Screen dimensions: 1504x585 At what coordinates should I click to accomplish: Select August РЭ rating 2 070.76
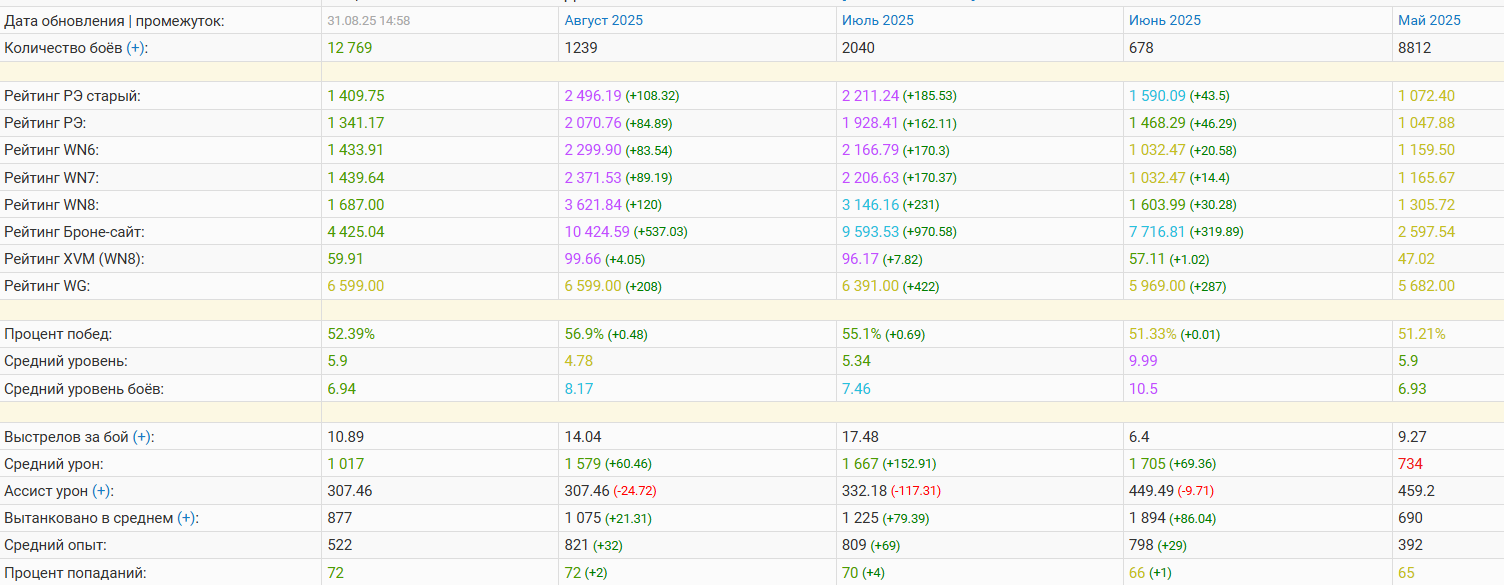pyautogui.click(x=593, y=123)
